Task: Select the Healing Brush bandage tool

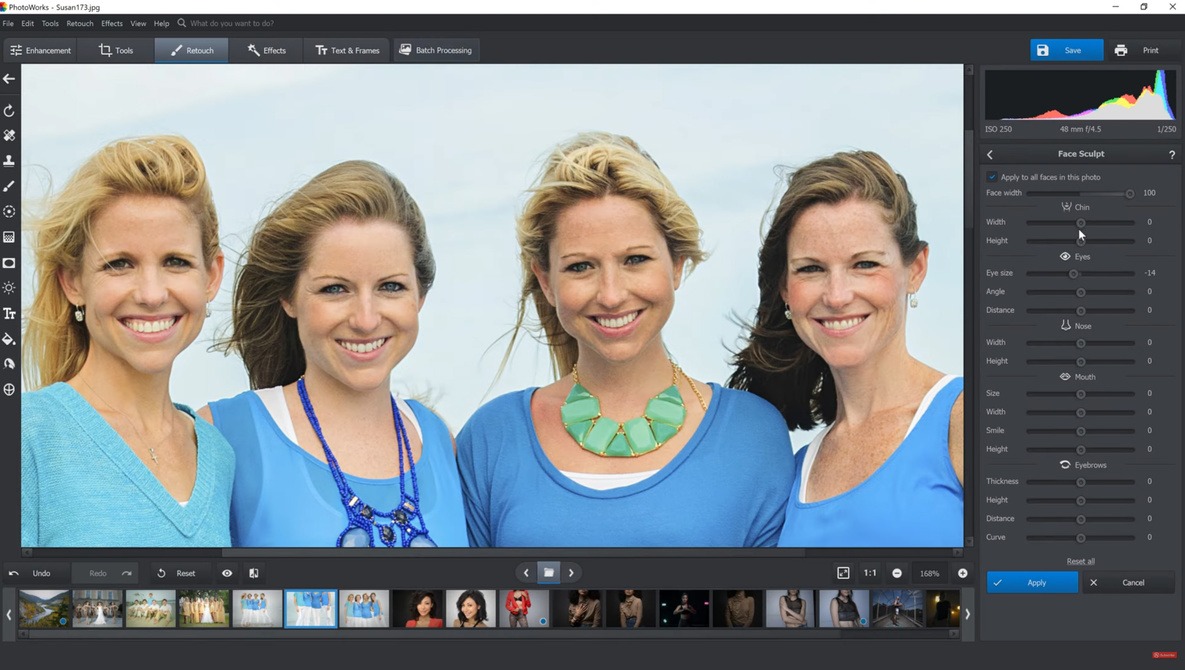Action: [x=9, y=135]
